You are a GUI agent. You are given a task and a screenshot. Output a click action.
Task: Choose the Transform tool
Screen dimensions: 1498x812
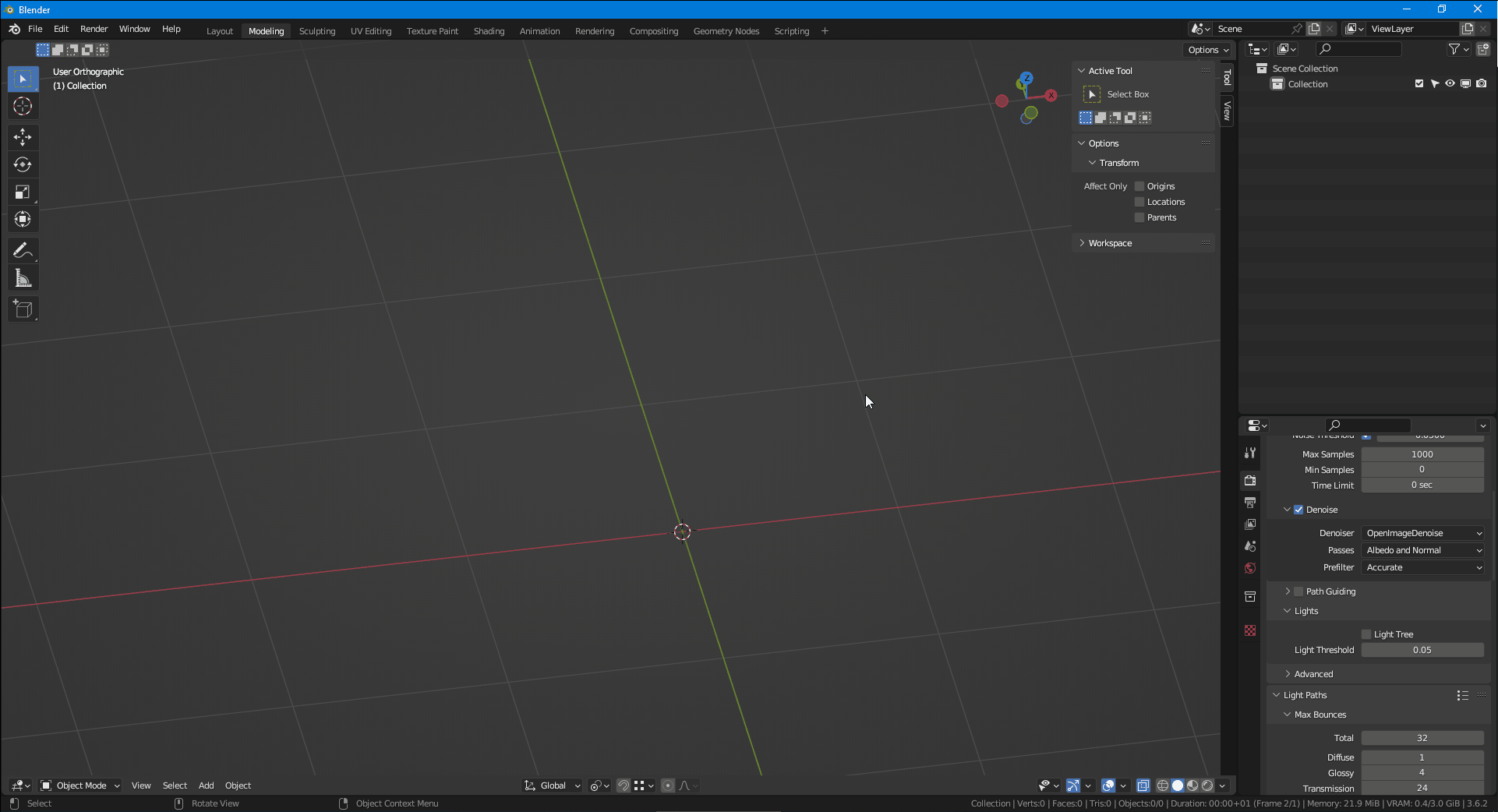pyautogui.click(x=23, y=219)
